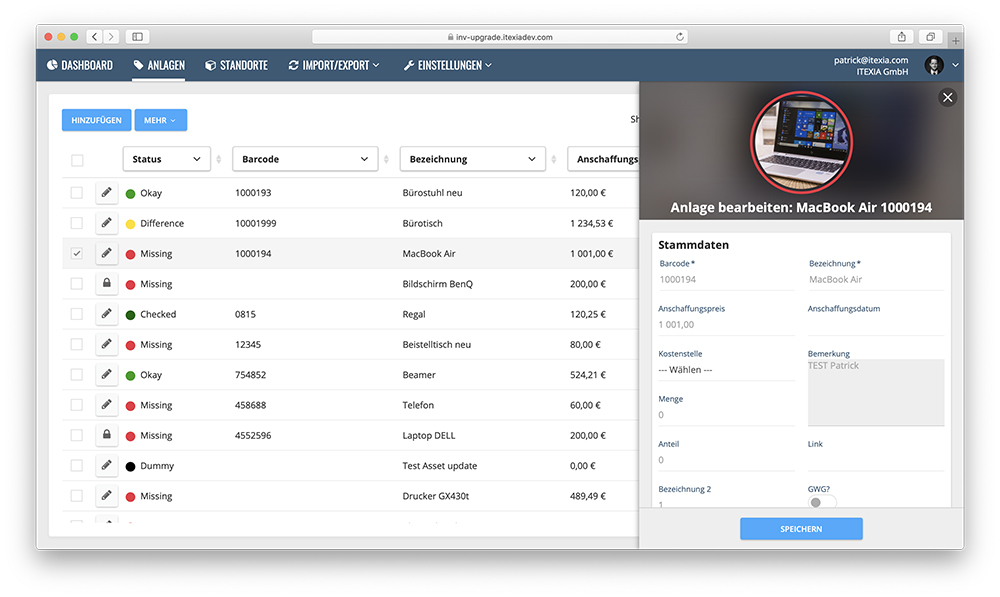Click the MacBook Air asset photo
The image size is (1000, 597).
(802, 142)
